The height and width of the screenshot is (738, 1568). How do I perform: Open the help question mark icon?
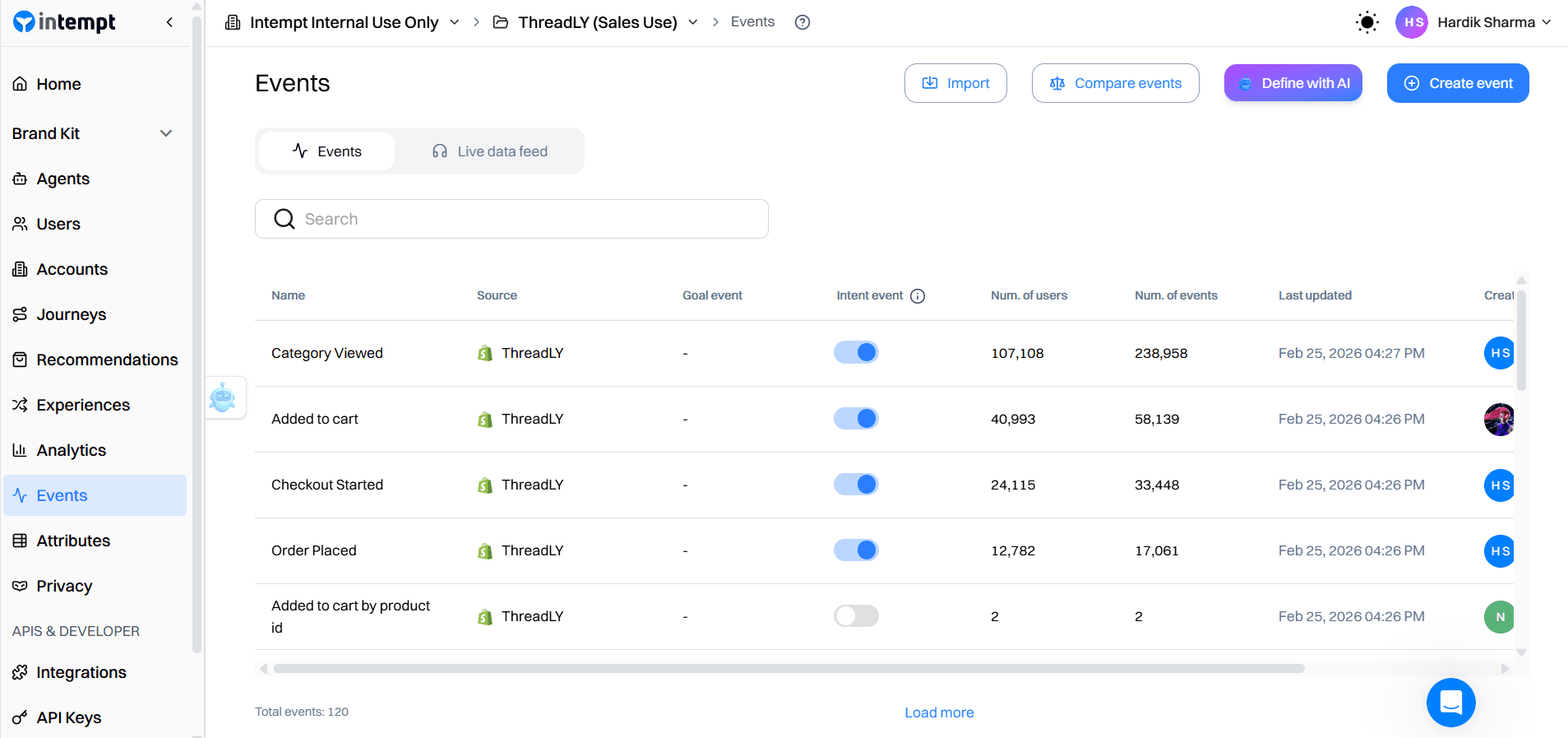pyautogui.click(x=803, y=22)
